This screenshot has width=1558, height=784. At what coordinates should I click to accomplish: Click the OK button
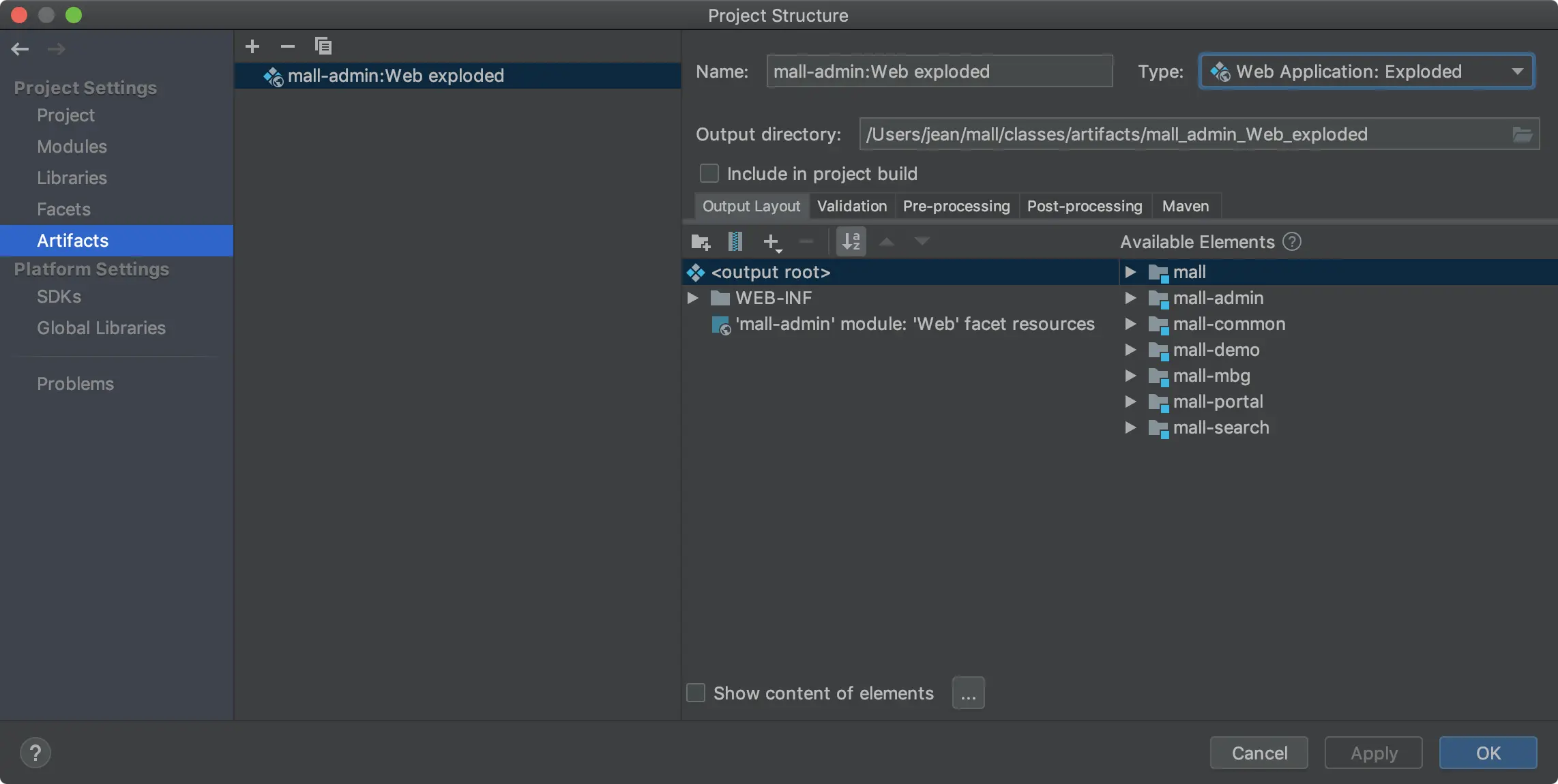click(1488, 753)
